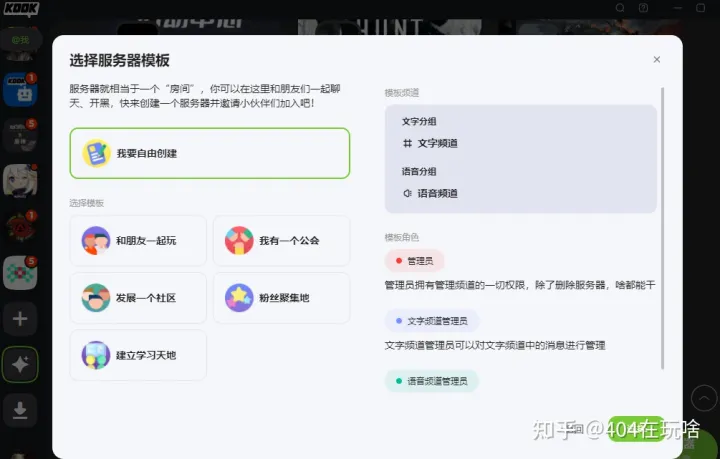Click the 管理员 role tag
This screenshot has height=459, width=720.
click(414, 261)
